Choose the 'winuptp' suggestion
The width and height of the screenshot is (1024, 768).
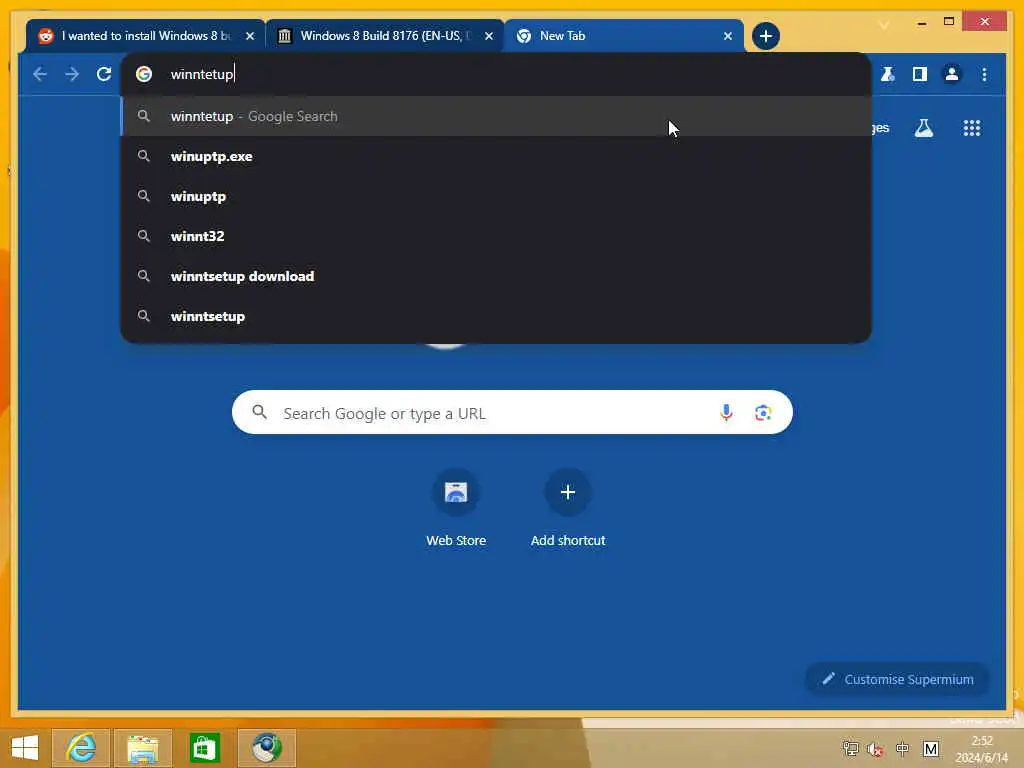pos(496,196)
